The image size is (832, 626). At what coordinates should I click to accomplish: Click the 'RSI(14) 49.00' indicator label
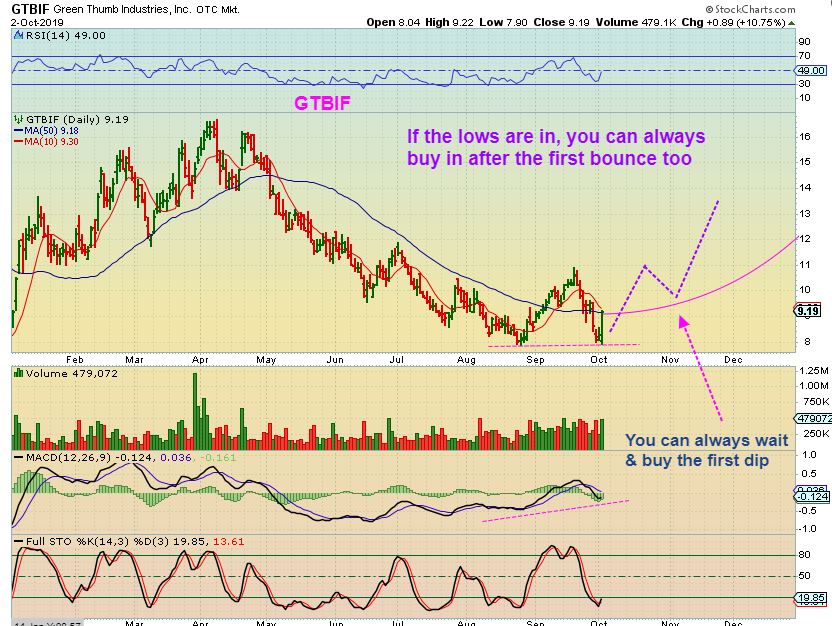click(65, 36)
